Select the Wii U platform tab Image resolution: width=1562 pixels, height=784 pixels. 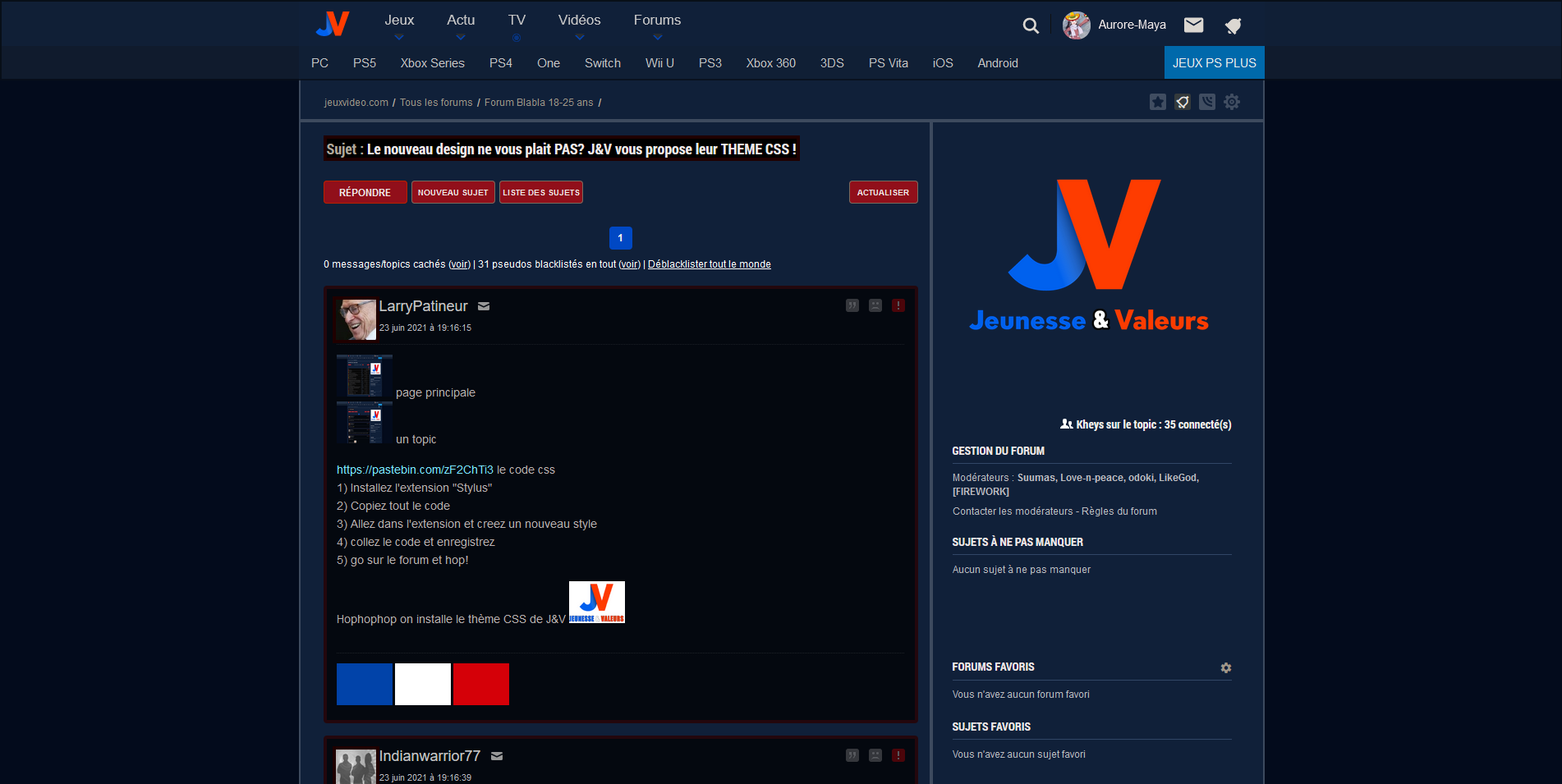pos(659,63)
